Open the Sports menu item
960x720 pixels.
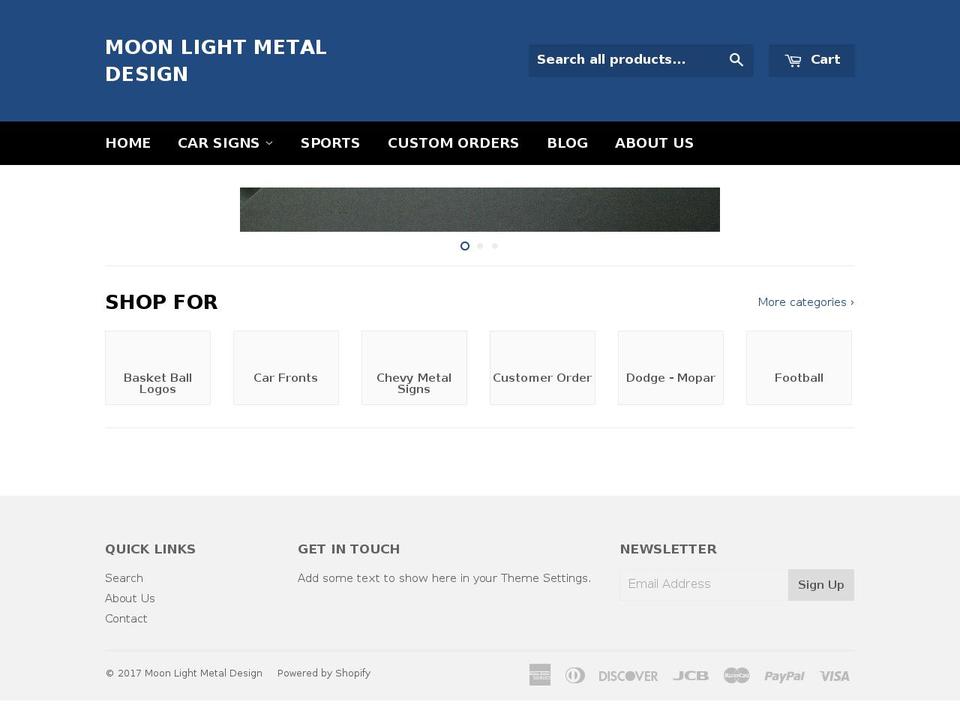tap(330, 143)
